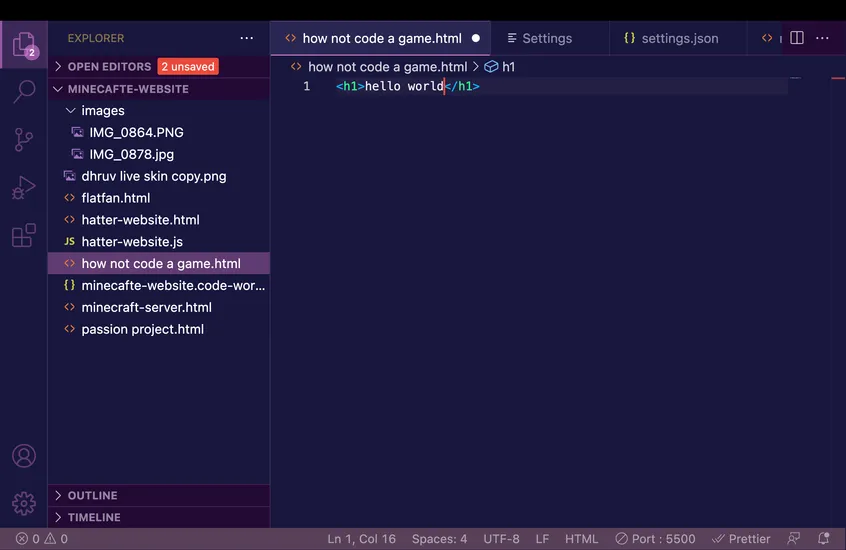Open the Search view icon

24,92
